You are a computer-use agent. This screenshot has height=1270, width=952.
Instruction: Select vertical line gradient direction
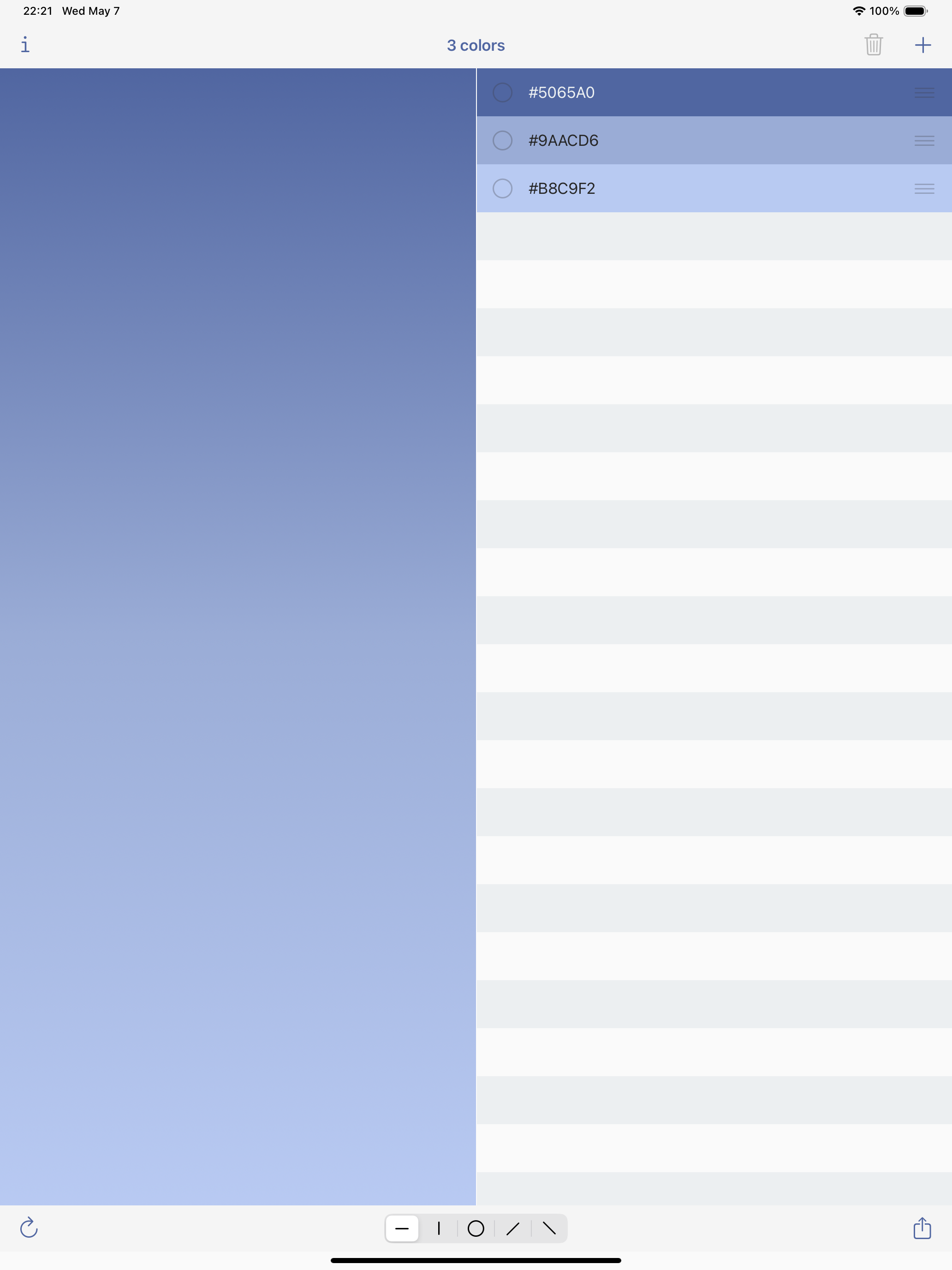tap(439, 1228)
